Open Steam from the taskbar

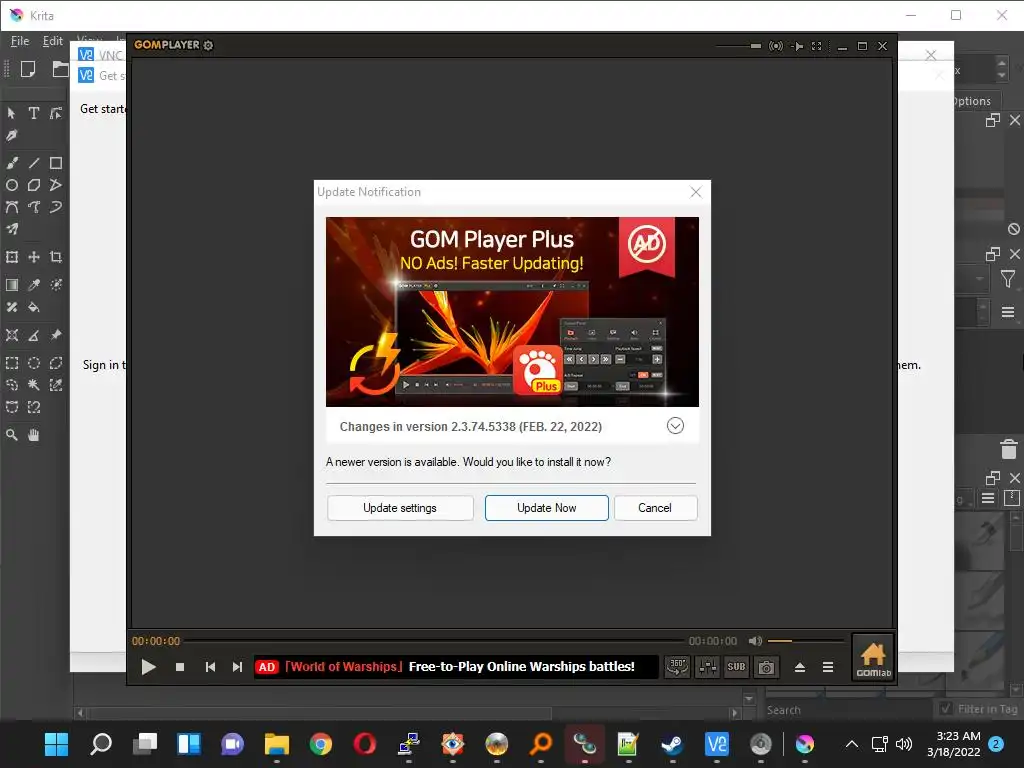click(672, 744)
